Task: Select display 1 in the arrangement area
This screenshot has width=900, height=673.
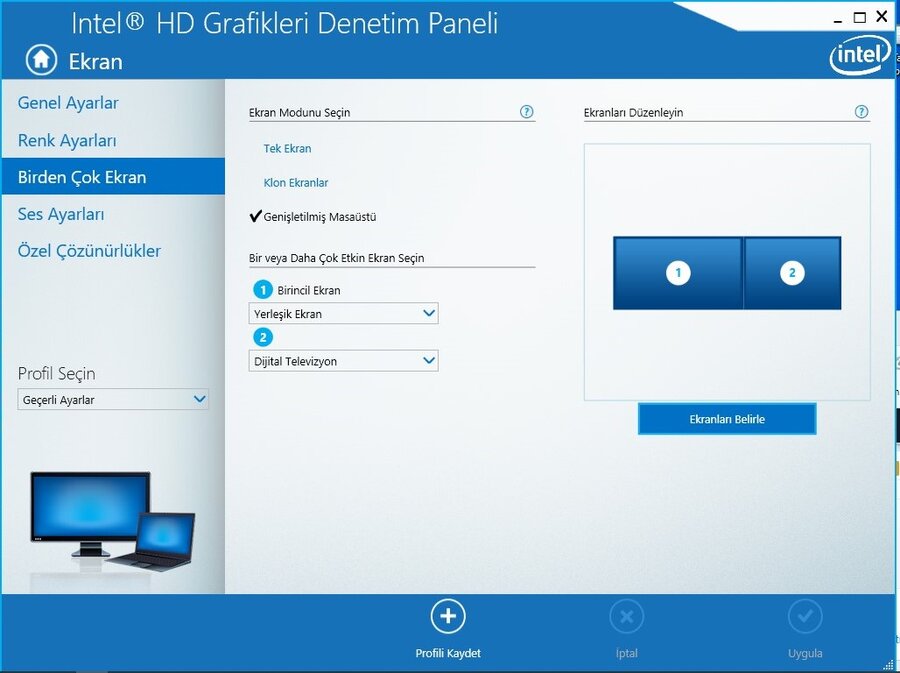Action: [678, 273]
